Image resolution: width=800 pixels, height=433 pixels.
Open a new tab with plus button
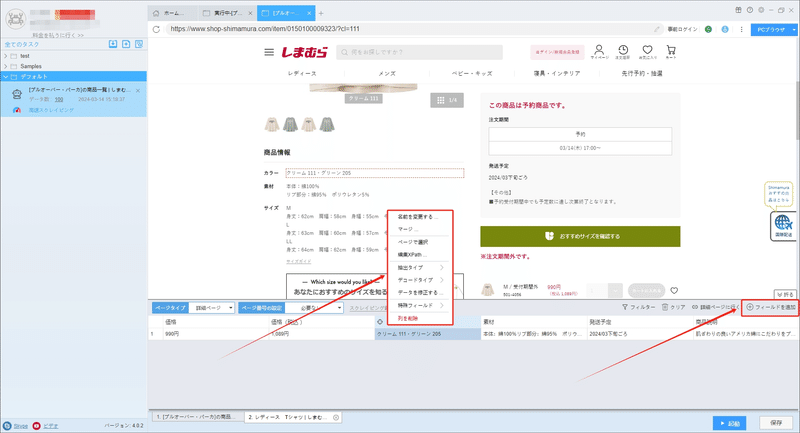tap(321, 13)
